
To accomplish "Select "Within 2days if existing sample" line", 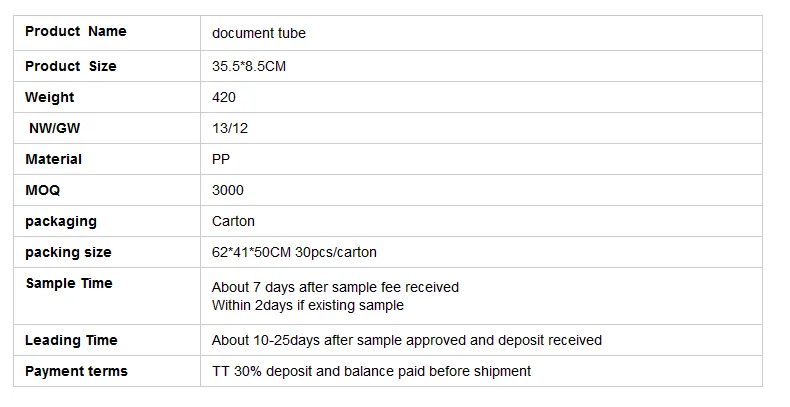I will point(308,305).
